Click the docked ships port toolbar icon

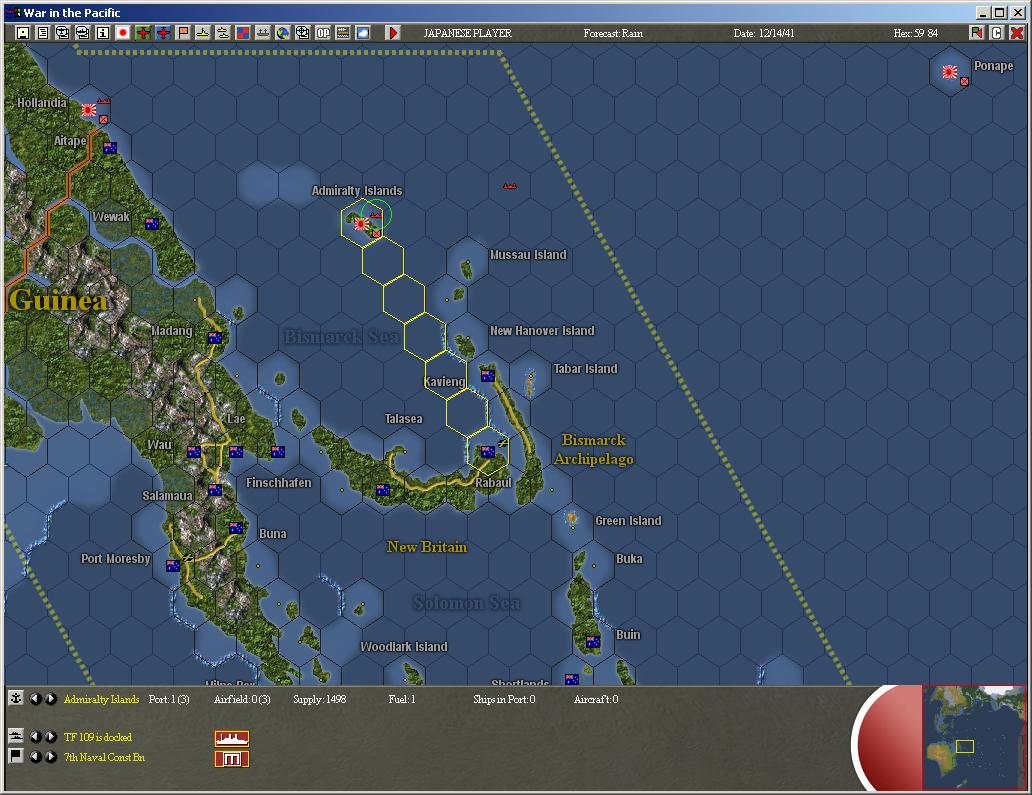tap(263, 33)
